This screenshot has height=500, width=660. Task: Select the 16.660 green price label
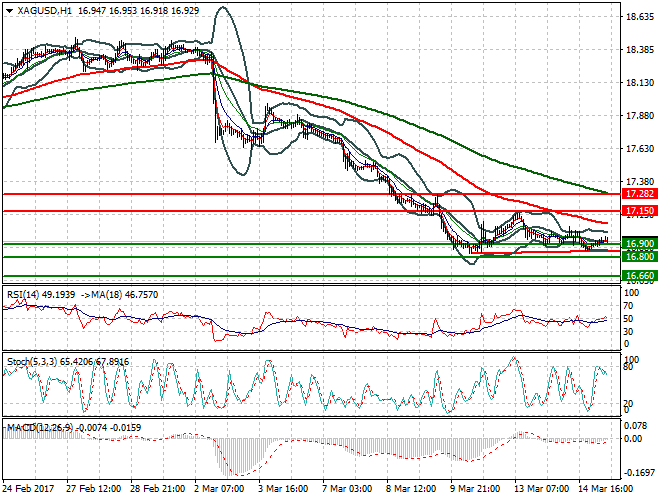coord(639,275)
